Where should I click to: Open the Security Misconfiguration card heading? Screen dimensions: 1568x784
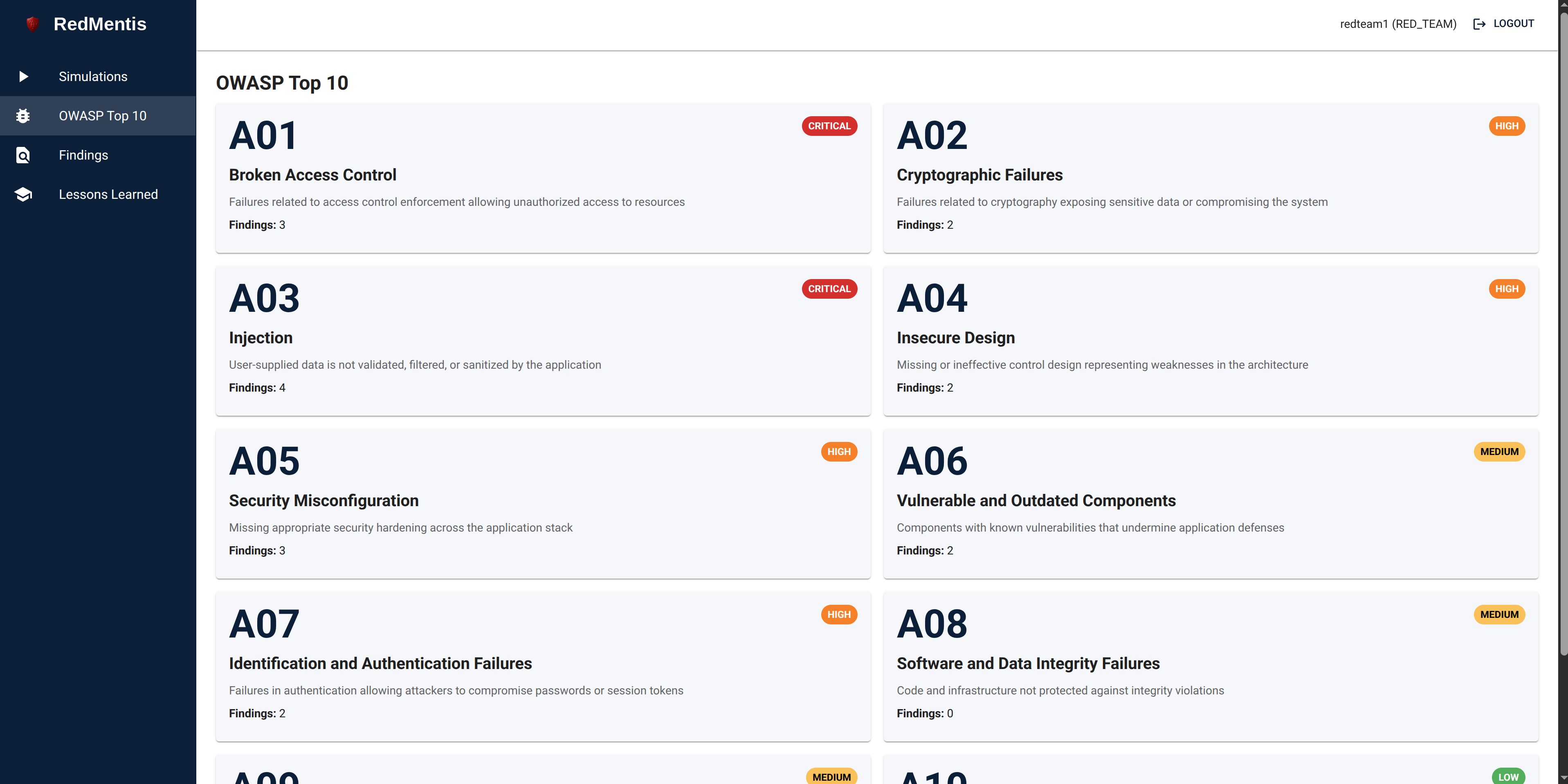click(x=324, y=501)
